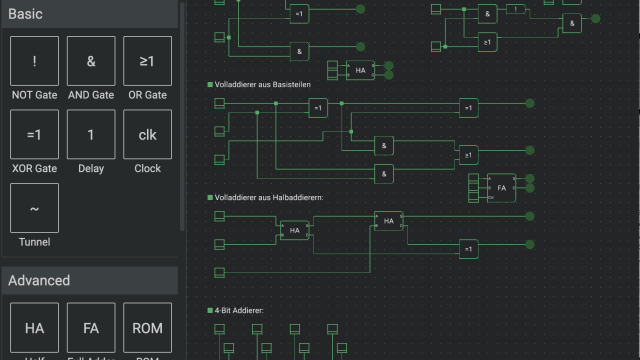Select the Volladdierer aus Basisteilen label
Screen dimensions: 640x360
[x=262, y=84]
